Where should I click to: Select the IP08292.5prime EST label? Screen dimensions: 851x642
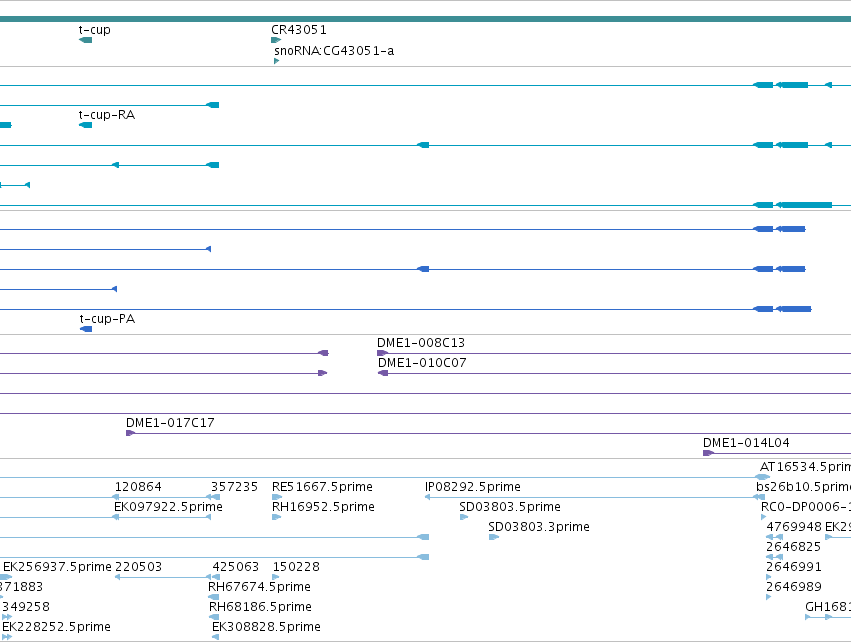pos(473,487)
